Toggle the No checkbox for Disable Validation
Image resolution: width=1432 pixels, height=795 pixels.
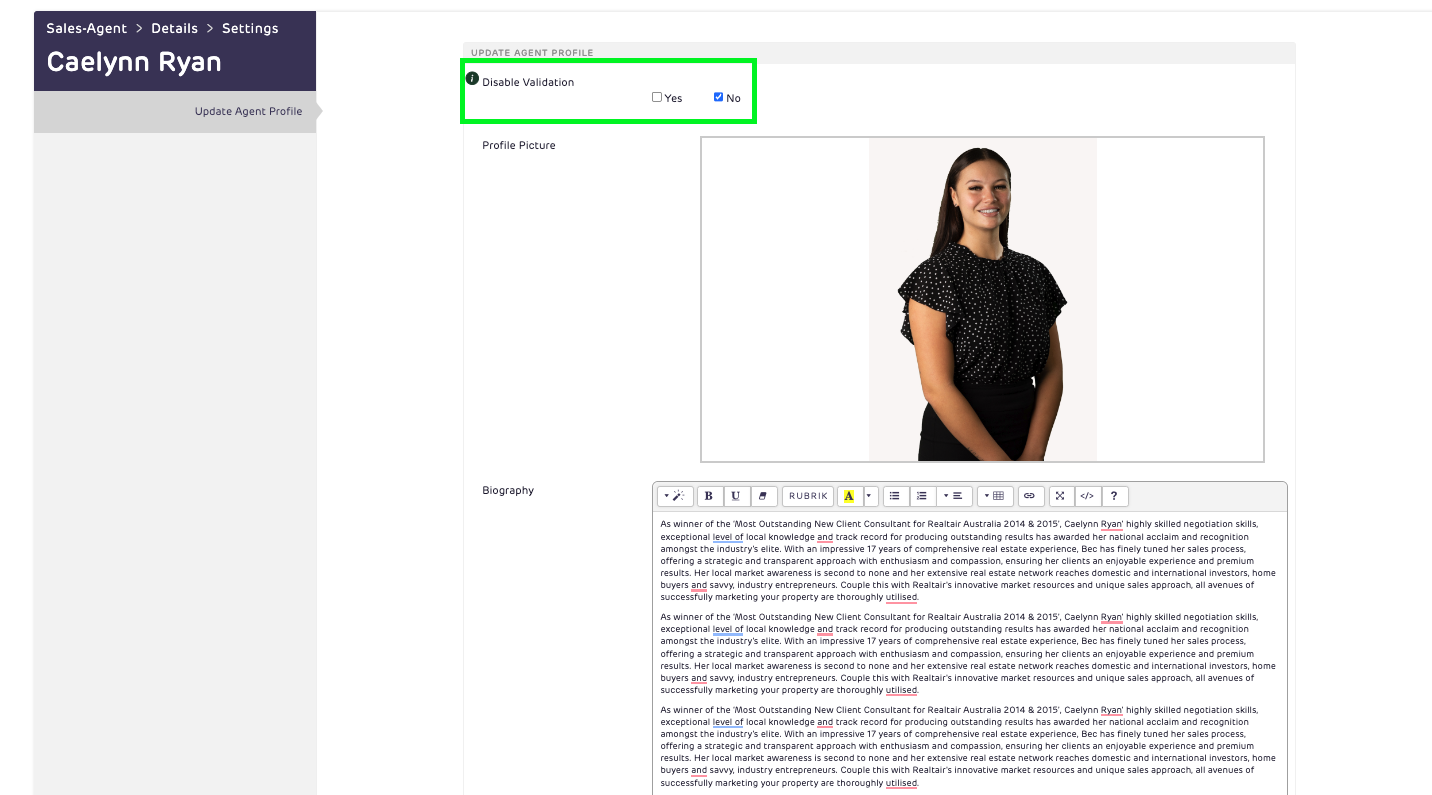click(x=718, y=97)
